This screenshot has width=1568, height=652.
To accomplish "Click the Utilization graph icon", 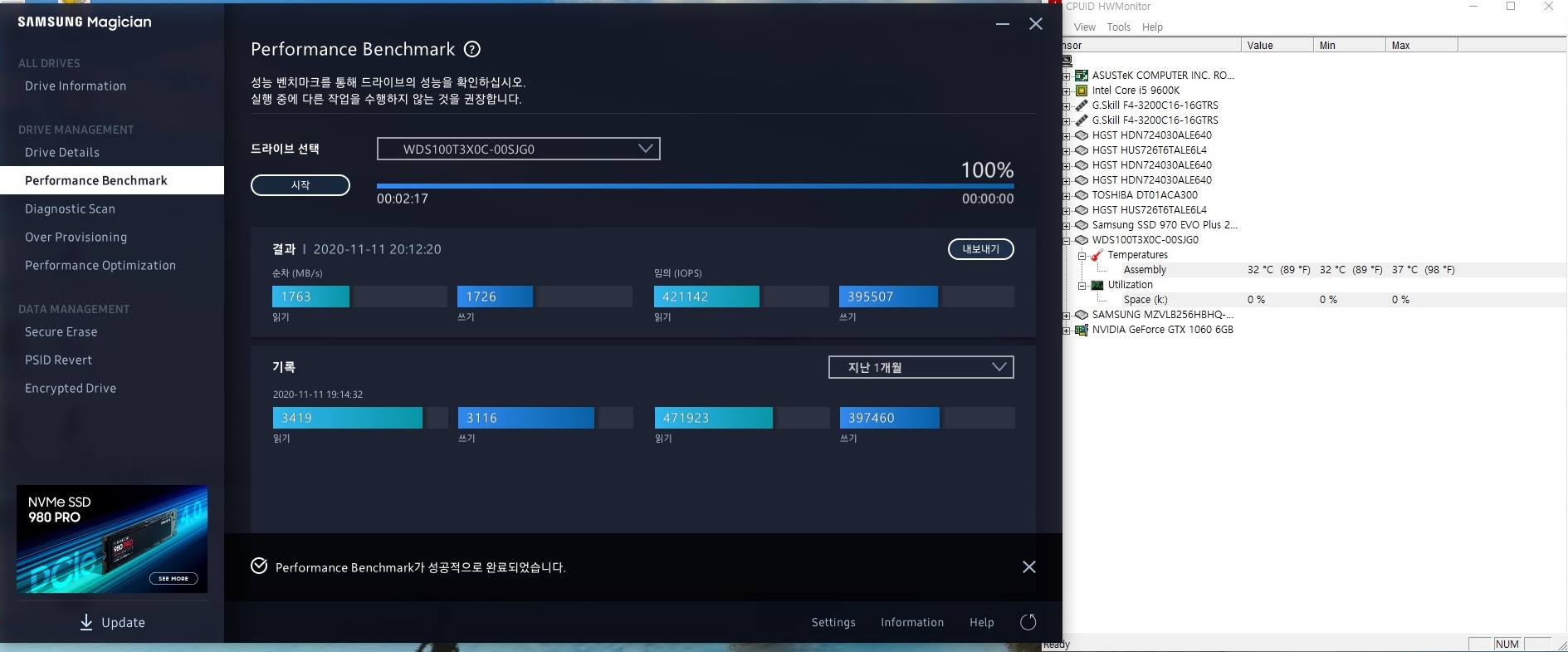I will click(x=1097, y=285).
